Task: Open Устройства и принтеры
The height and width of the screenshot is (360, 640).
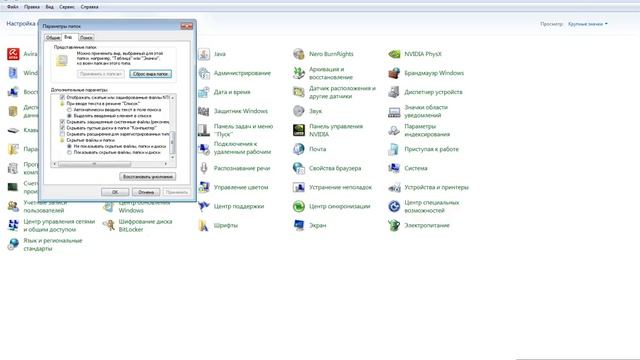Action: click(x=429, y=187)
